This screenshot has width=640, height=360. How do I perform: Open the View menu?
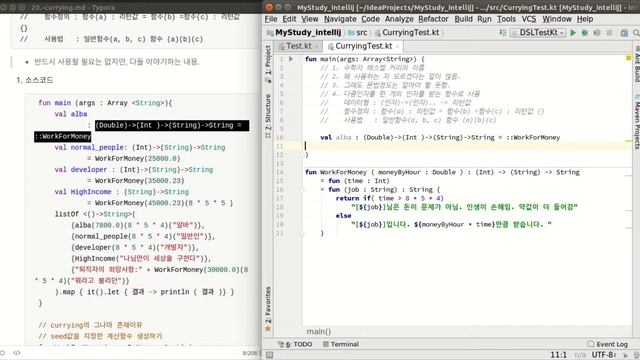click(x=310, y=19)
